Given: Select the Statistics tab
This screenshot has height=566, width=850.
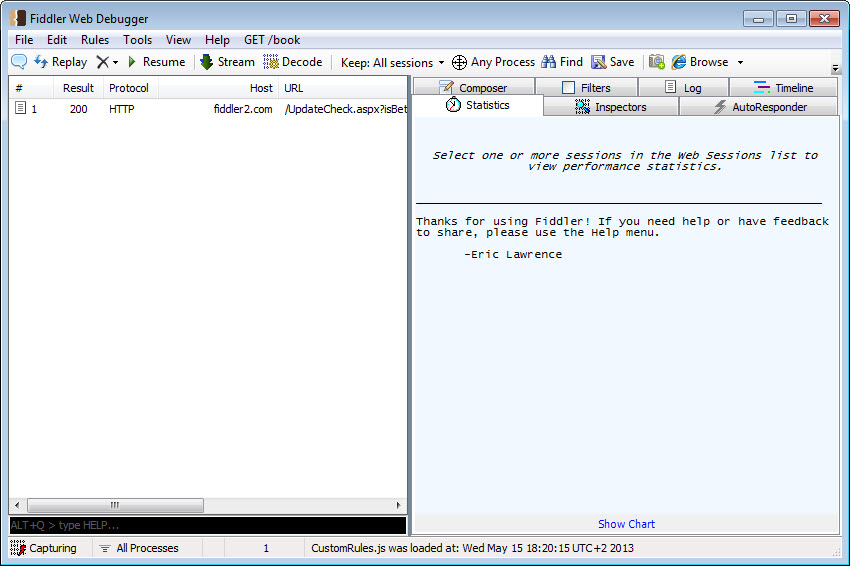Looking at the screenshot, I should [478, 105].
